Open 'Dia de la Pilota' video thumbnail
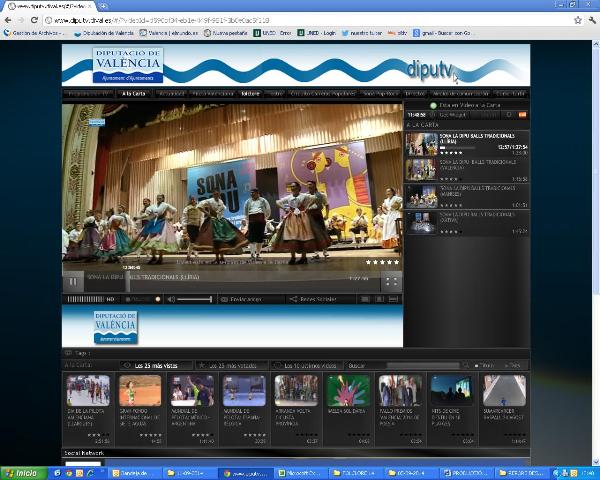 [88, 390]
